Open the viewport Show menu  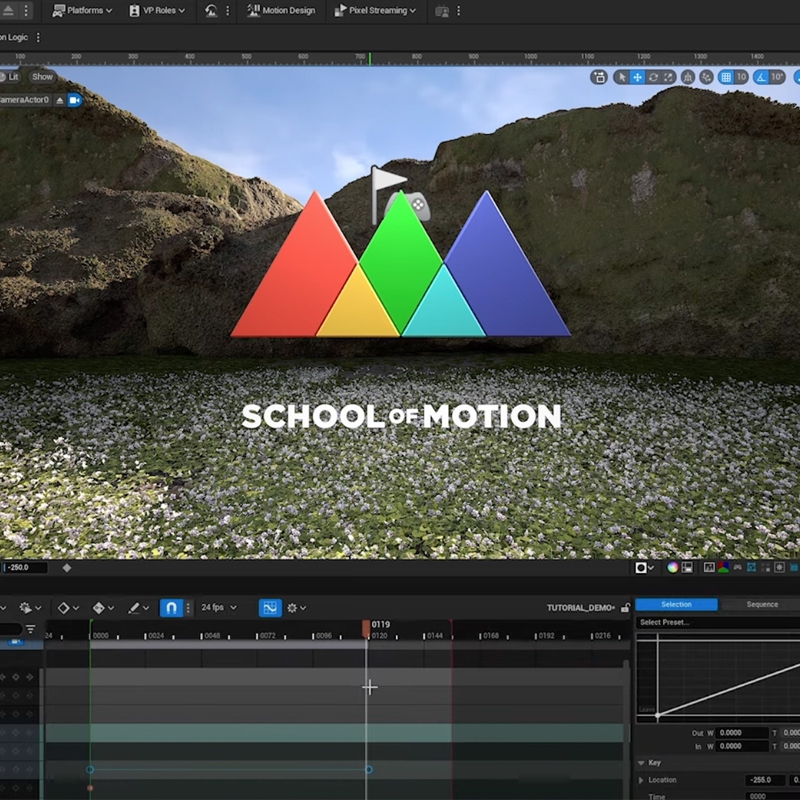42,77
